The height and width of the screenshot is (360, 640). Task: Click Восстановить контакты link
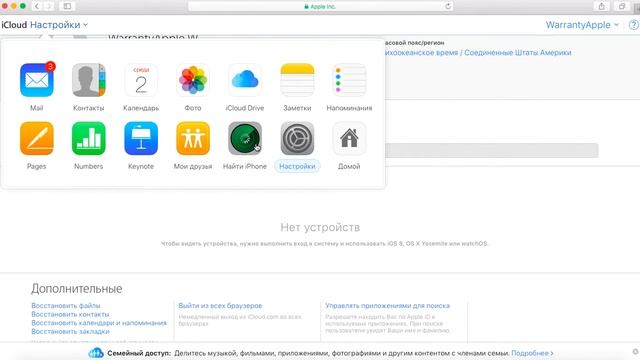[70, 314]
